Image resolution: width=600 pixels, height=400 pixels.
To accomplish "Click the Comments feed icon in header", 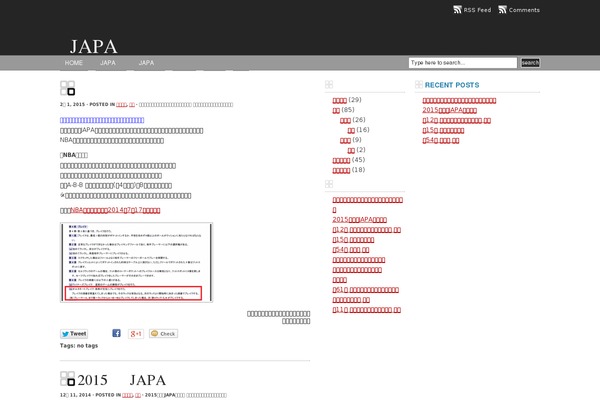I will tap(502, 10).
